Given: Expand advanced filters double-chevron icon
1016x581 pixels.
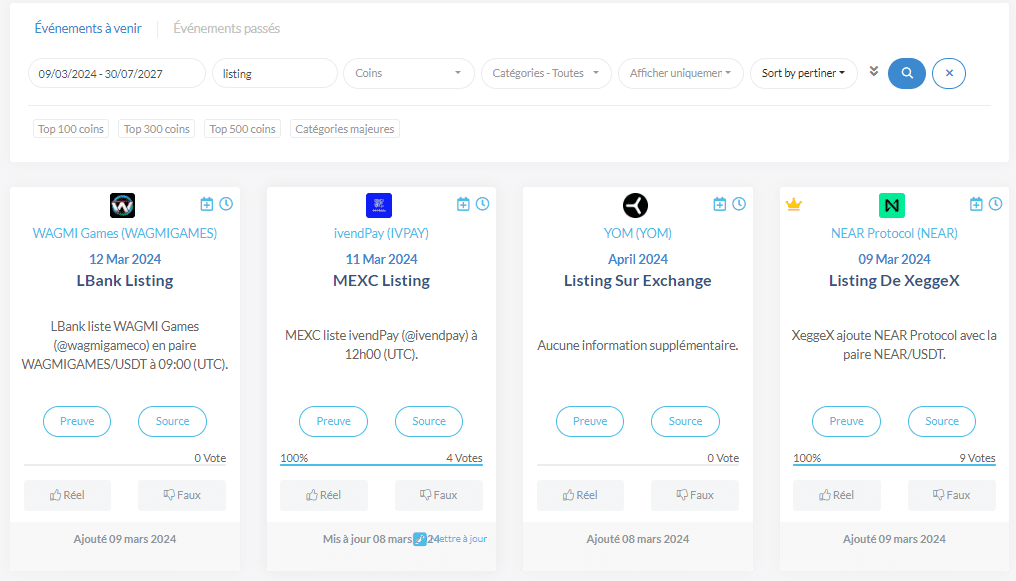Looking at the screenshot, I should coord(873,71).
